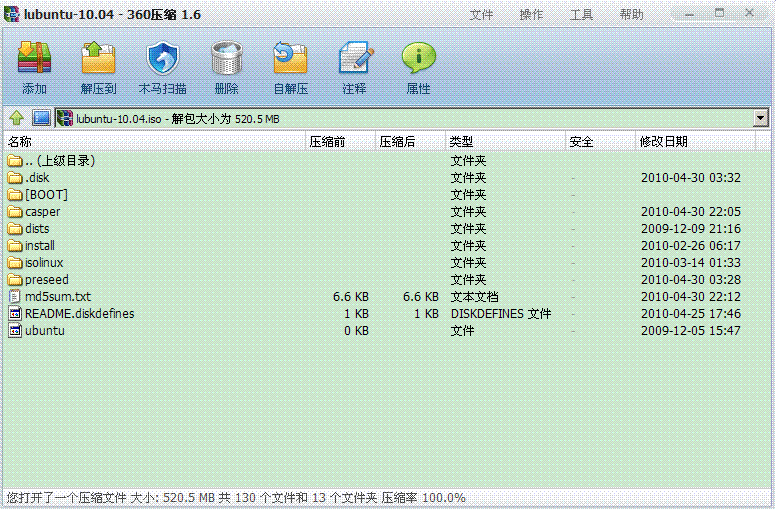Select the md5sum.txt file icon
The image size is (776, 509).
(15, 297)
